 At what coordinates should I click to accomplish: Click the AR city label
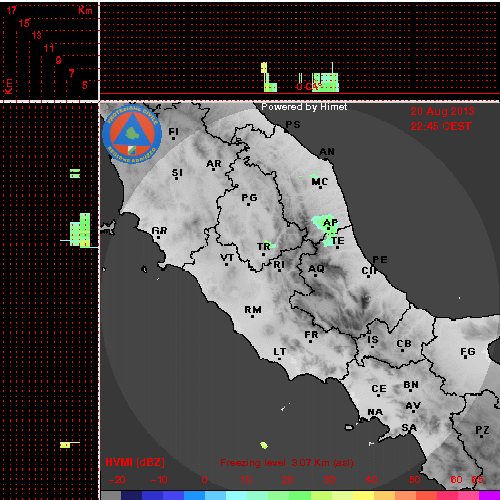pos(213,164)
